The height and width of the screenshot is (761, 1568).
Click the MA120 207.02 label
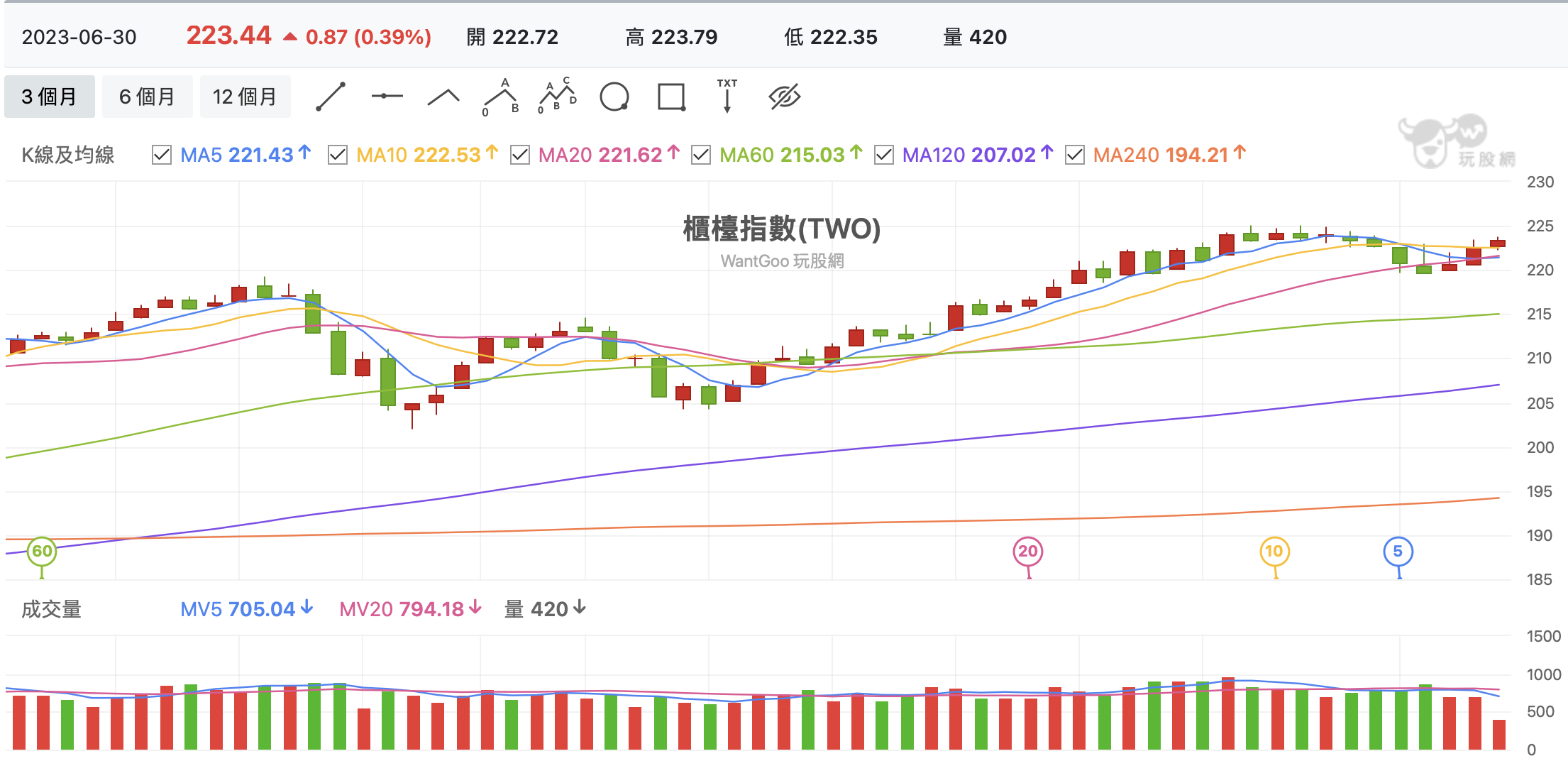978,155
